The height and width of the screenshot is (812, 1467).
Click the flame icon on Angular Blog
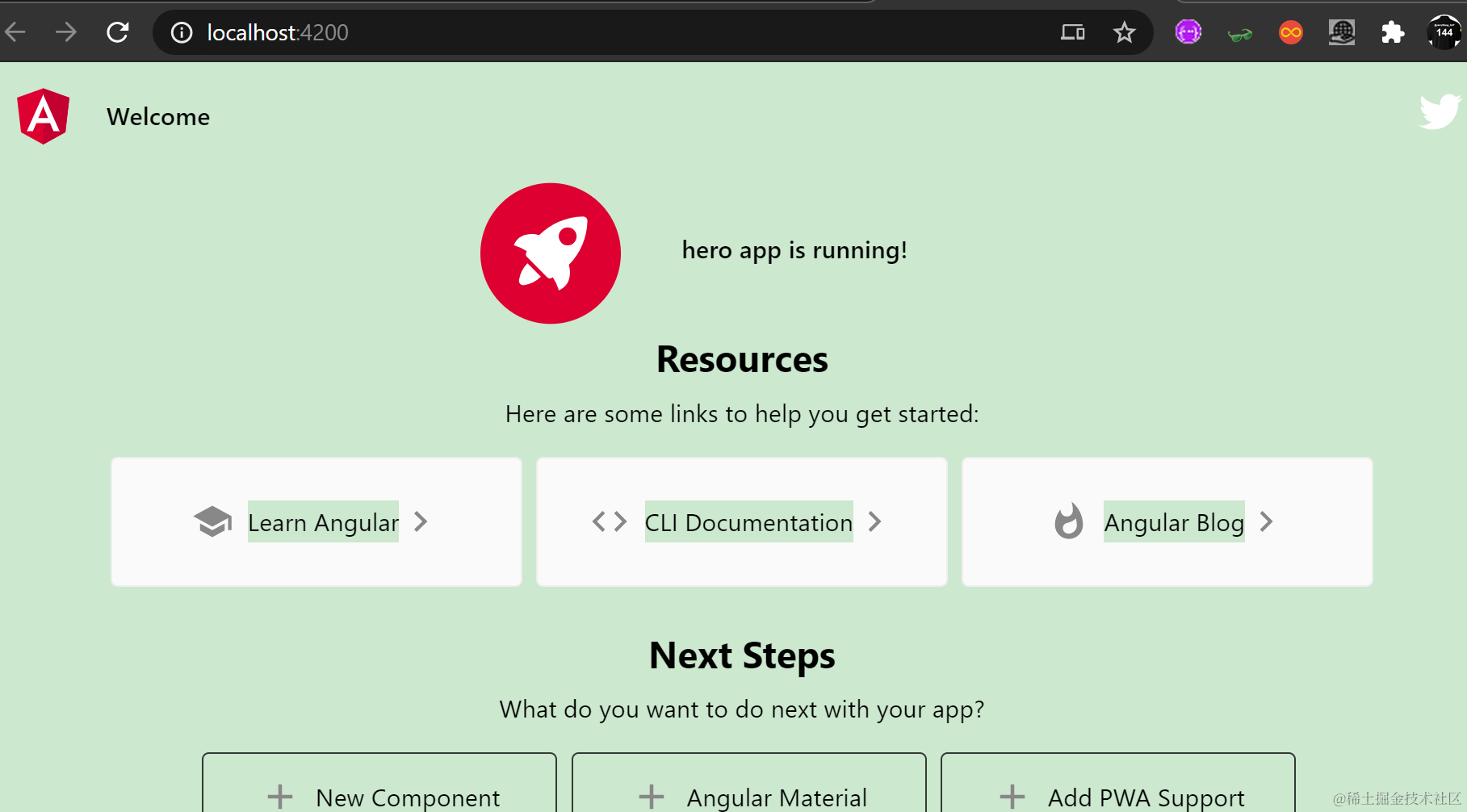[1069, 521]
